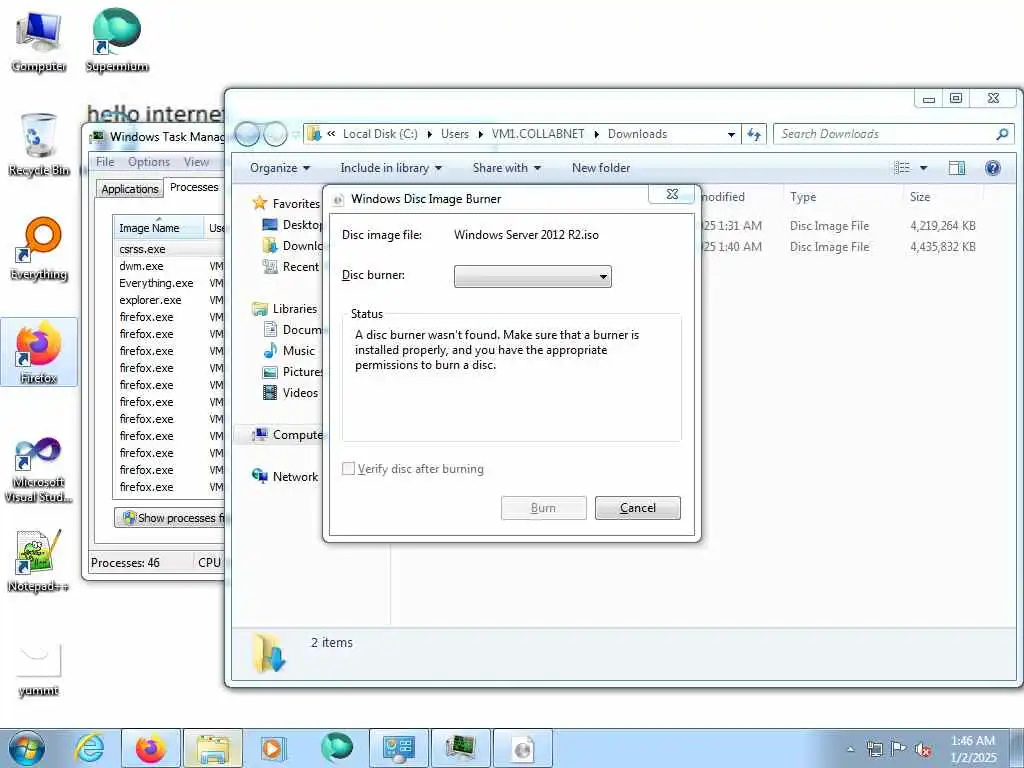
Task: Open the Disc burner dropdown
Action: click(533, 276)
